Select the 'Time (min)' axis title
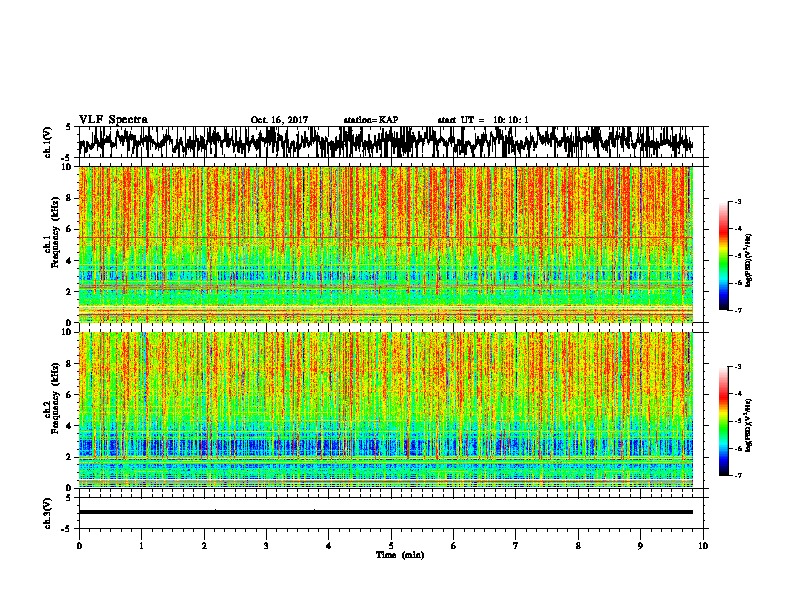Viewport: 792px width, 612px height. tap(400, 555)
